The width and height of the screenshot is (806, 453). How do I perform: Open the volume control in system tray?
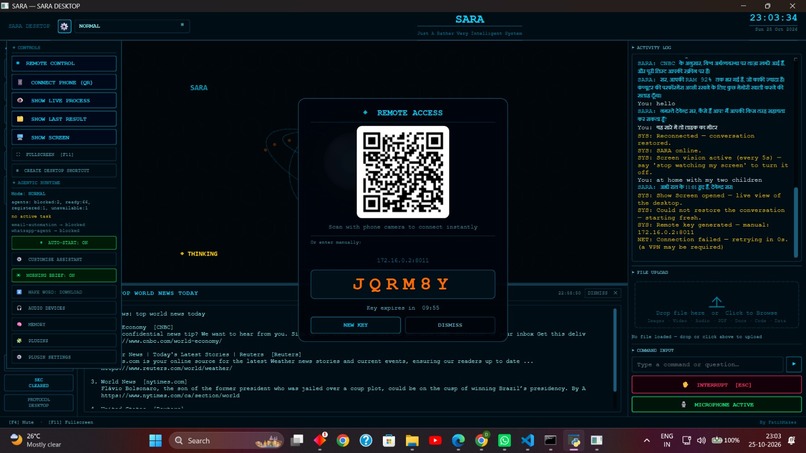point(701,441)
